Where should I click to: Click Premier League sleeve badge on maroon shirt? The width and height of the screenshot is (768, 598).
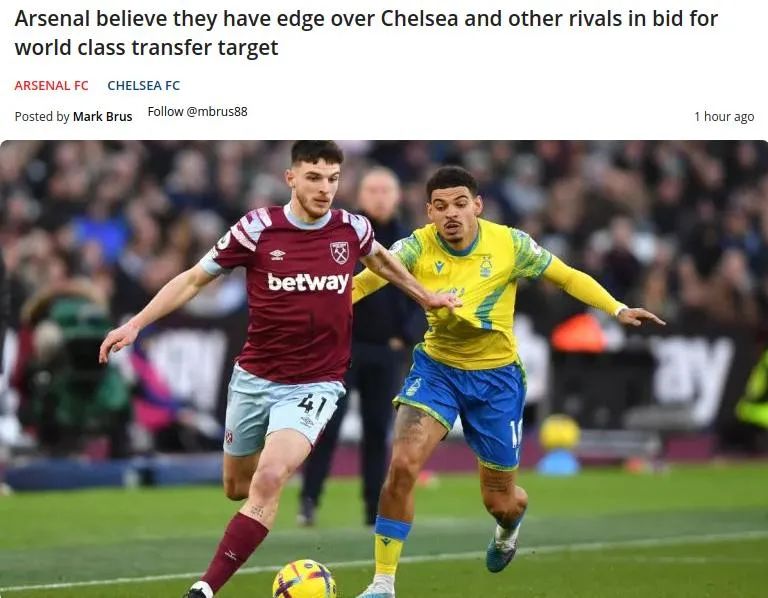(x=224, y=240)
